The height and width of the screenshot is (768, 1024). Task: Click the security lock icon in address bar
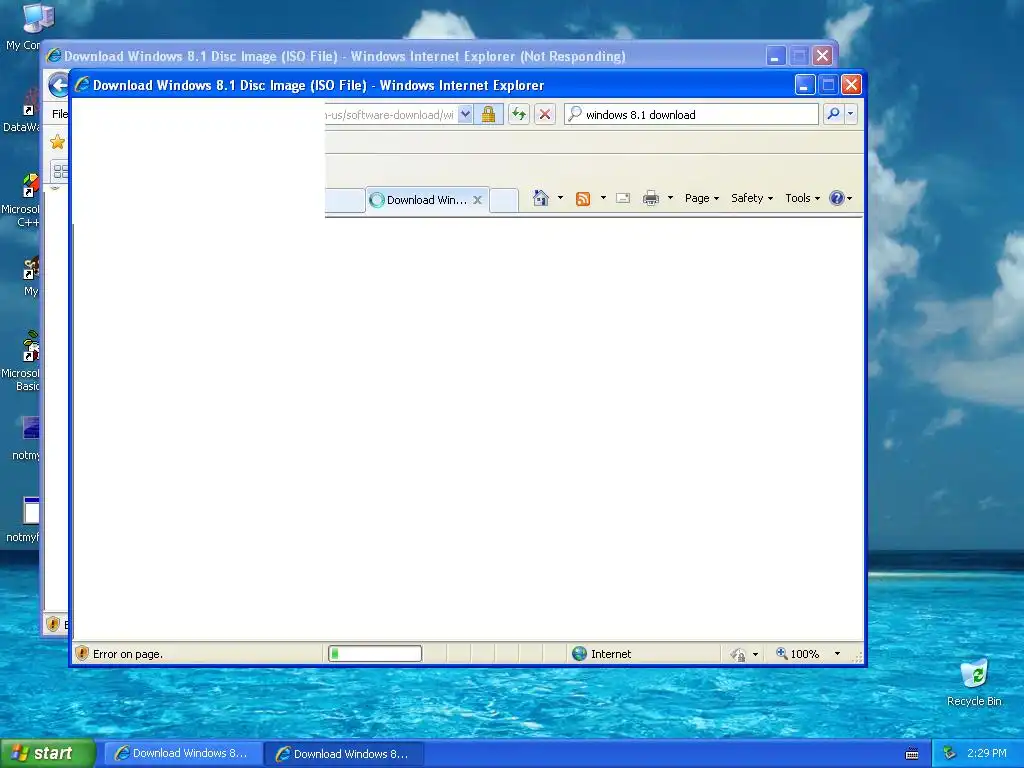[x=488, y=114]
